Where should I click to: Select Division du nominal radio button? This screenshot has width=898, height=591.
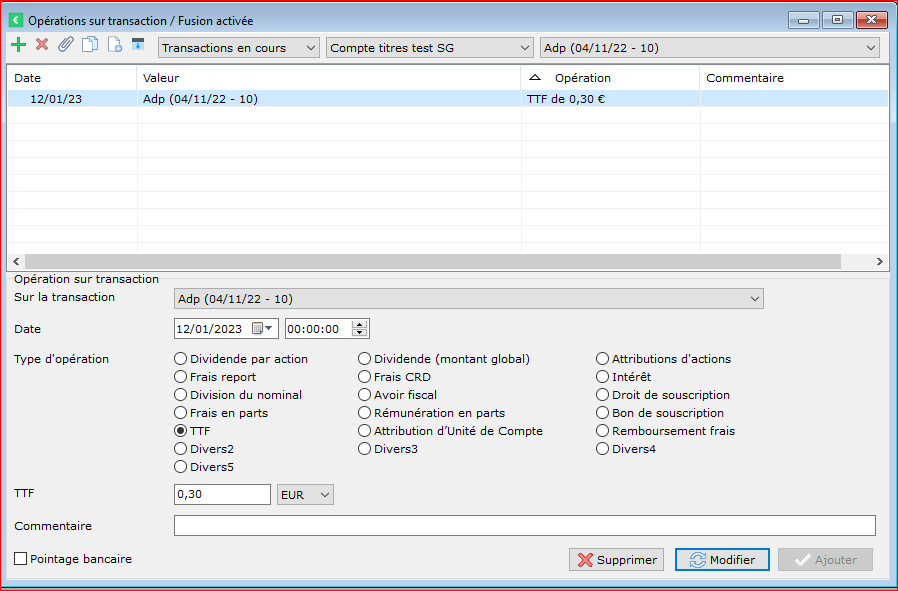[180, 395]
